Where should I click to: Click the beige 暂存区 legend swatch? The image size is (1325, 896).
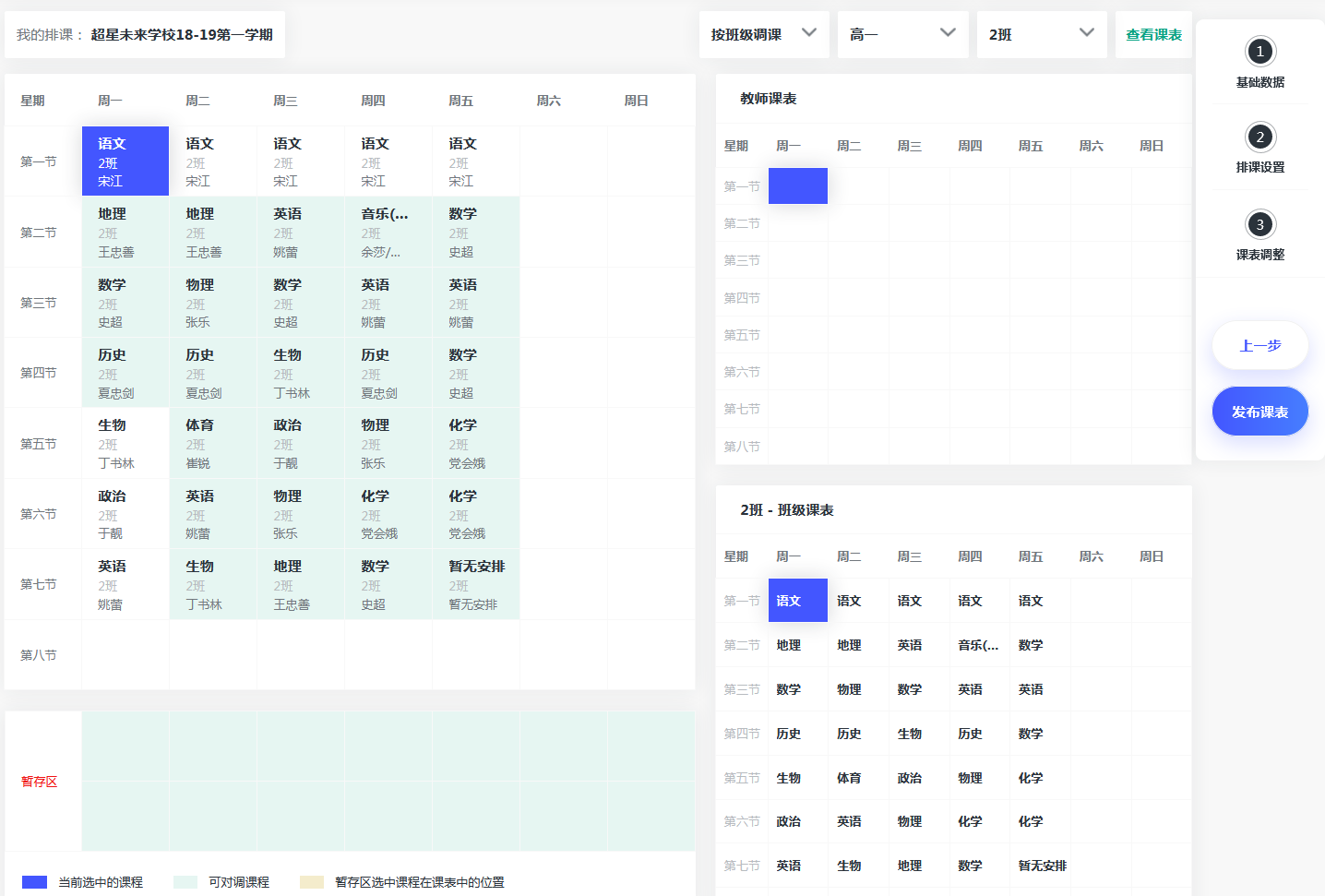pyautogui.click(x=312, y=882)
